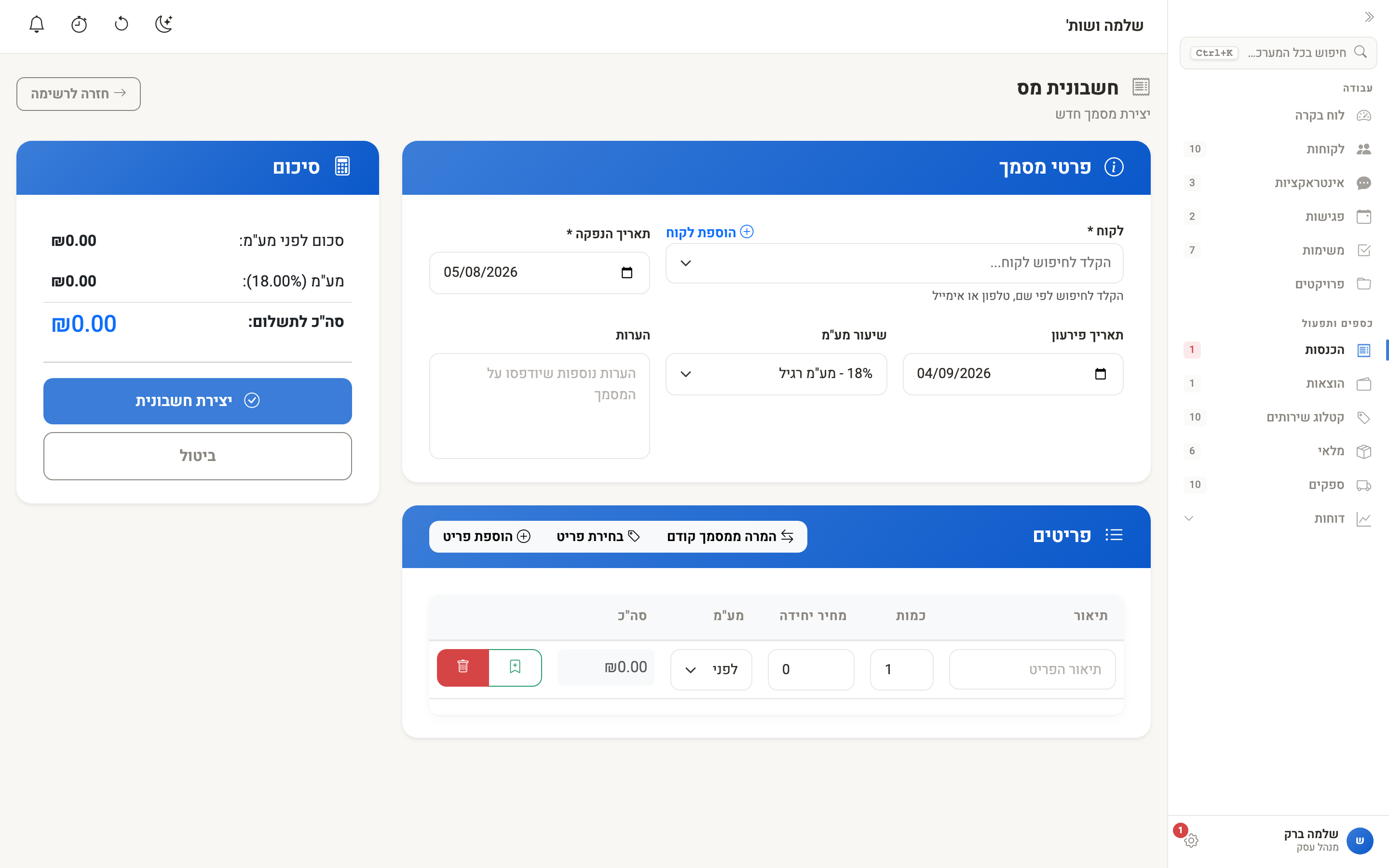1389x868 pixels.
Task: Click the refresh arrow icon
Action: pyautogui.click(x=122, y=24)
